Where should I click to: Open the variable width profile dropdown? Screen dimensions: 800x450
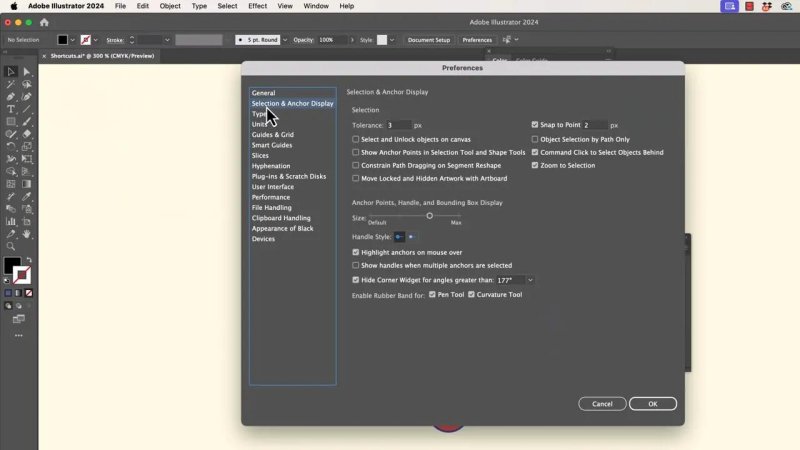tap(198, 40)
